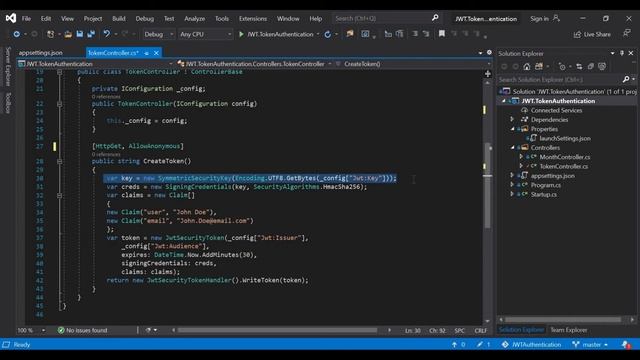The width and height of the screenshot is (640, 360).
Task: Expand the Dependencies node in Solution Explorer
Action: (512, 119)
